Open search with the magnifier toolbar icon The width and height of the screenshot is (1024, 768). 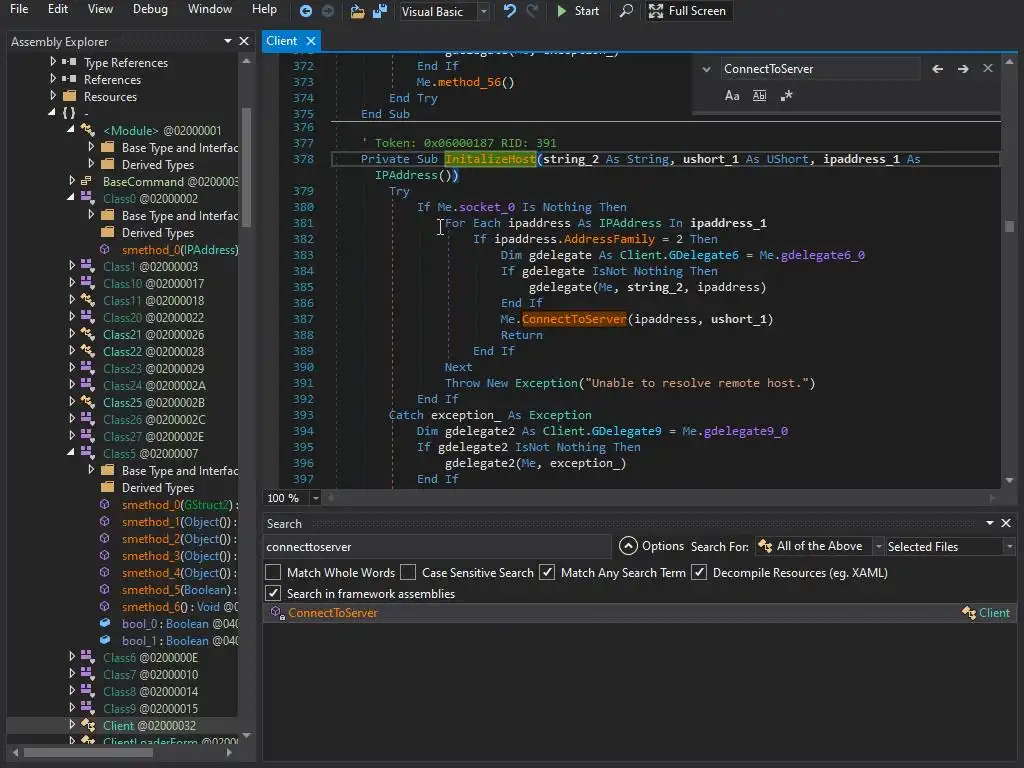[x=626, y=11]
